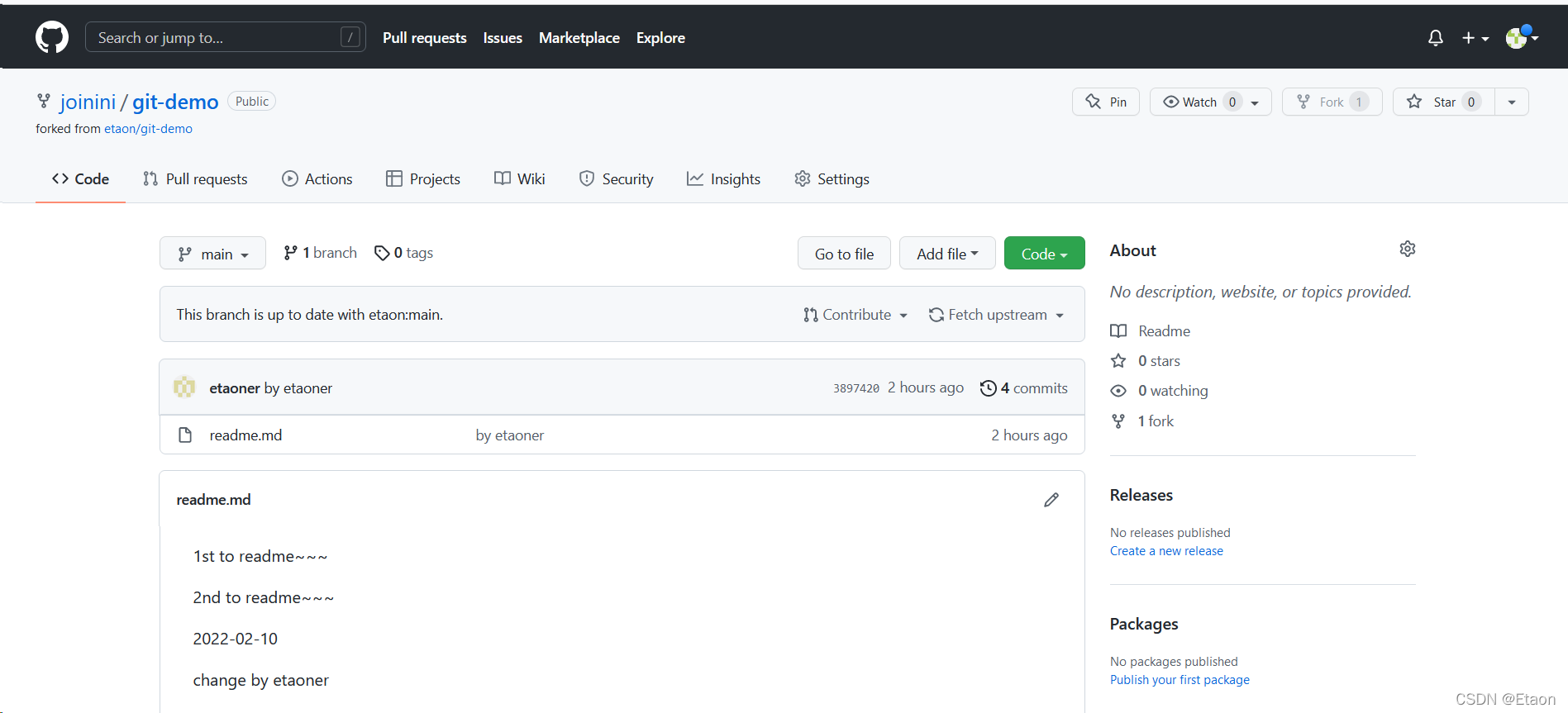Open the readme.md file in list
This screenshot has height=713, width=1568.
245,435
